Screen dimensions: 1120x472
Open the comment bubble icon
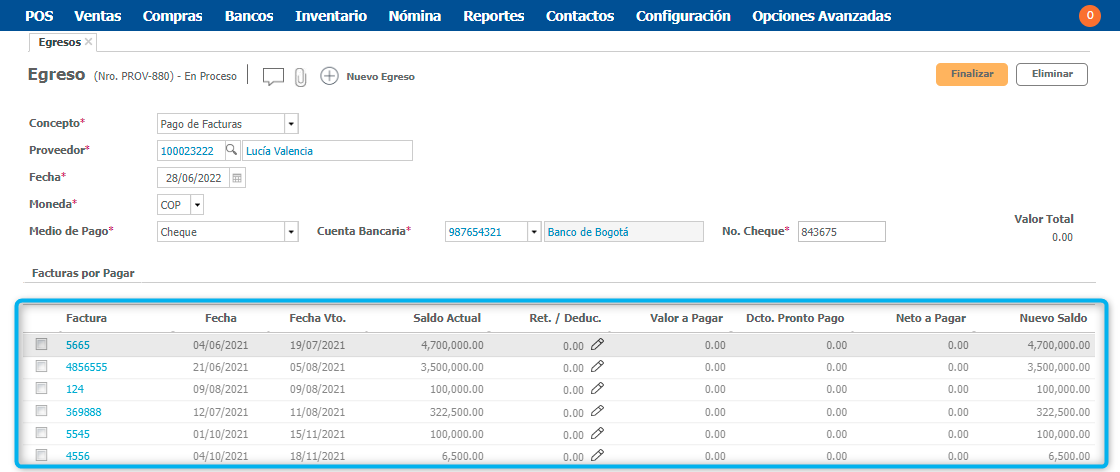273,77
